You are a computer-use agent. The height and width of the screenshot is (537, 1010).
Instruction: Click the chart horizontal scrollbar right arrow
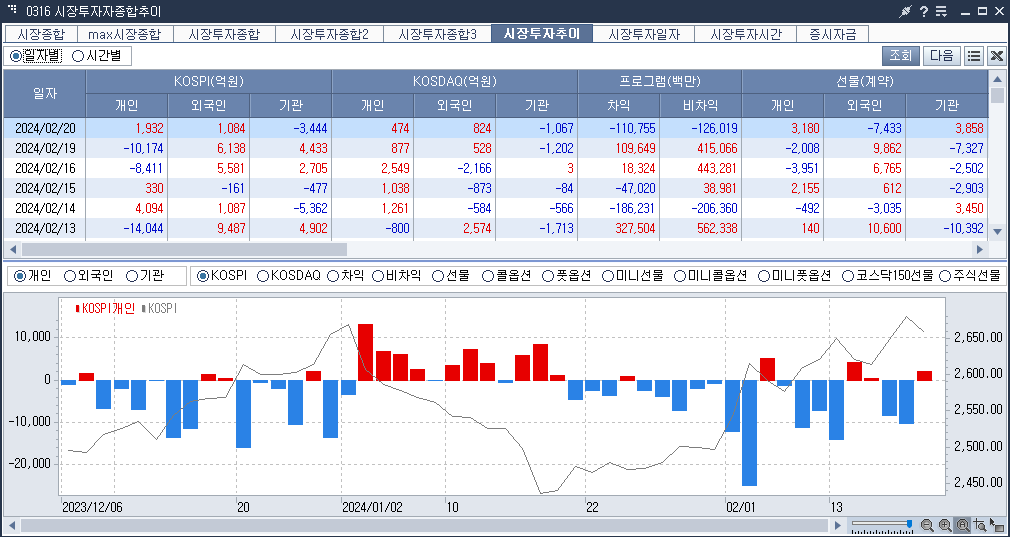(x=837, y=525)
